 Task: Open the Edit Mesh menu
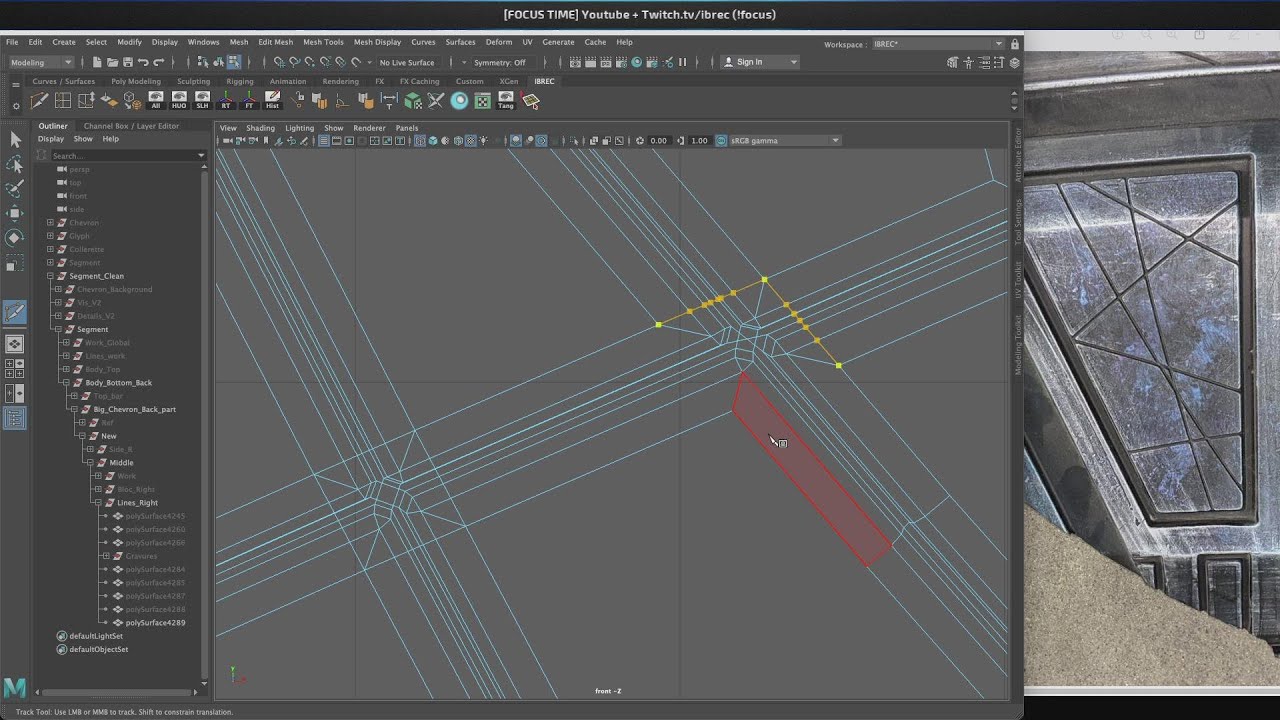(275, 42)
